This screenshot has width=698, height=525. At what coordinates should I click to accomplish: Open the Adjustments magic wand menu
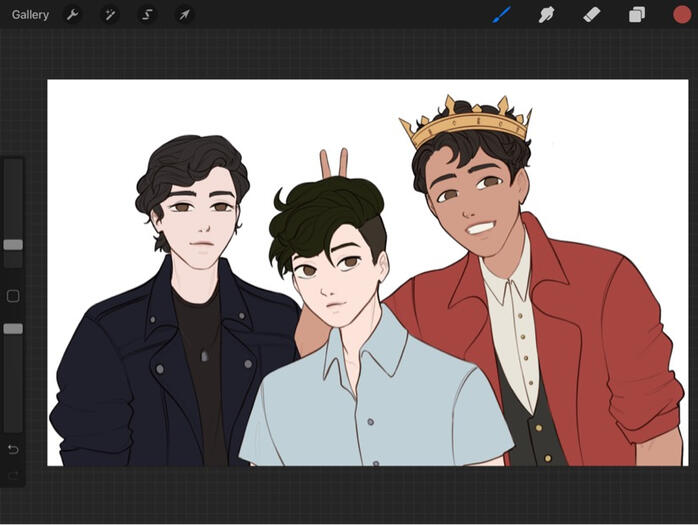pos(110,15)
